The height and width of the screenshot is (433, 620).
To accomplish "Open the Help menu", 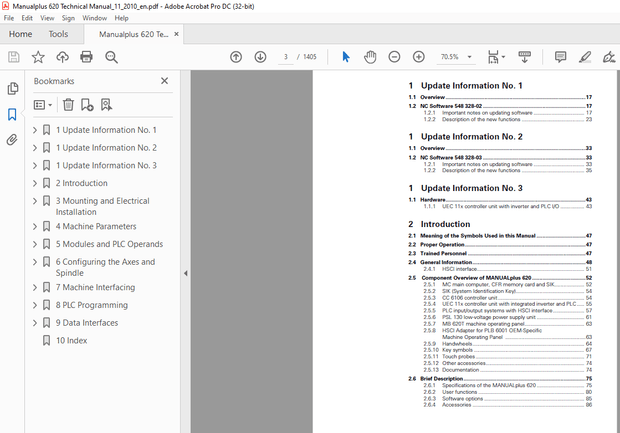I will point(121,18).
